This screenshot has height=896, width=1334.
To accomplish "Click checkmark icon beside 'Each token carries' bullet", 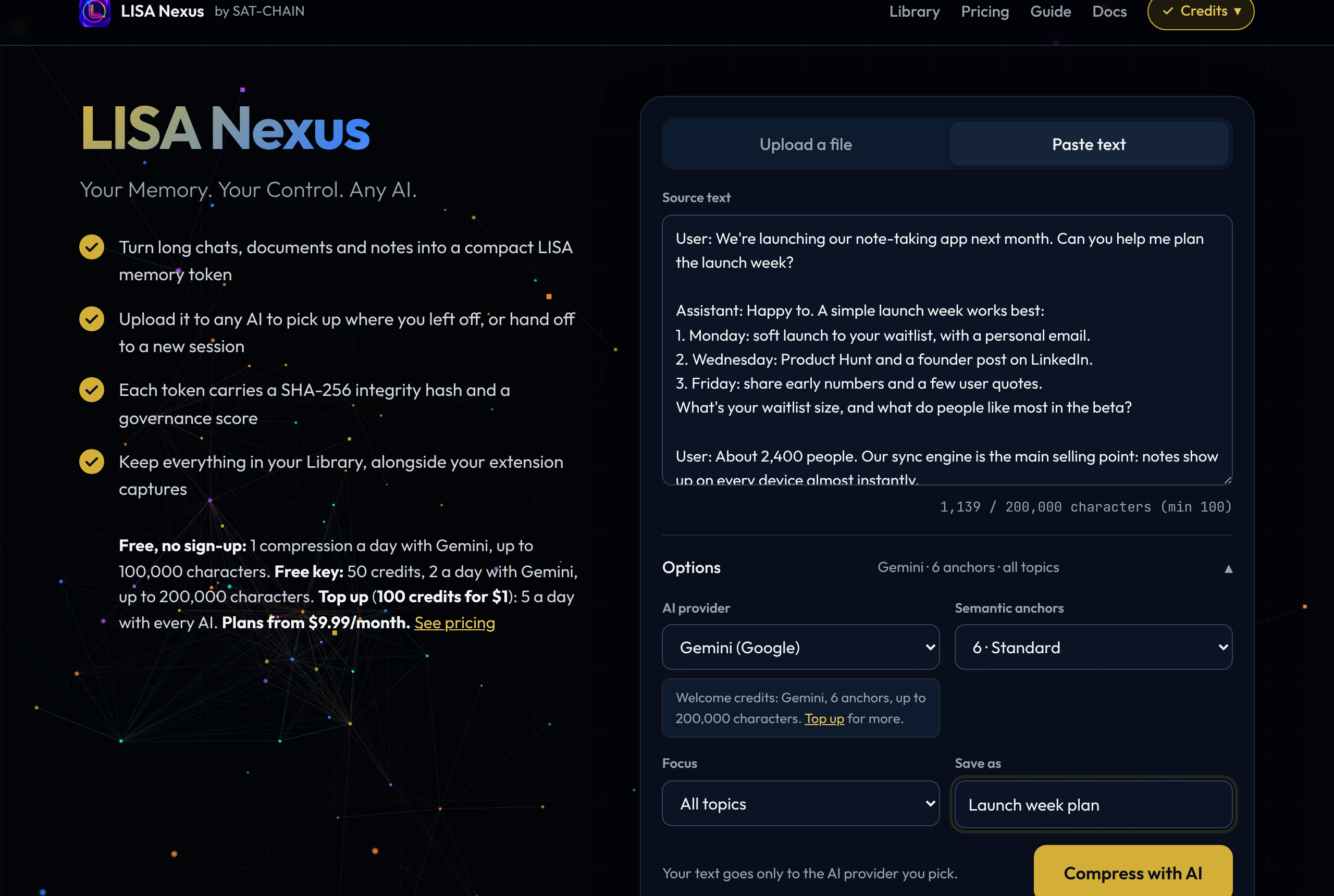I will [91, 390].
